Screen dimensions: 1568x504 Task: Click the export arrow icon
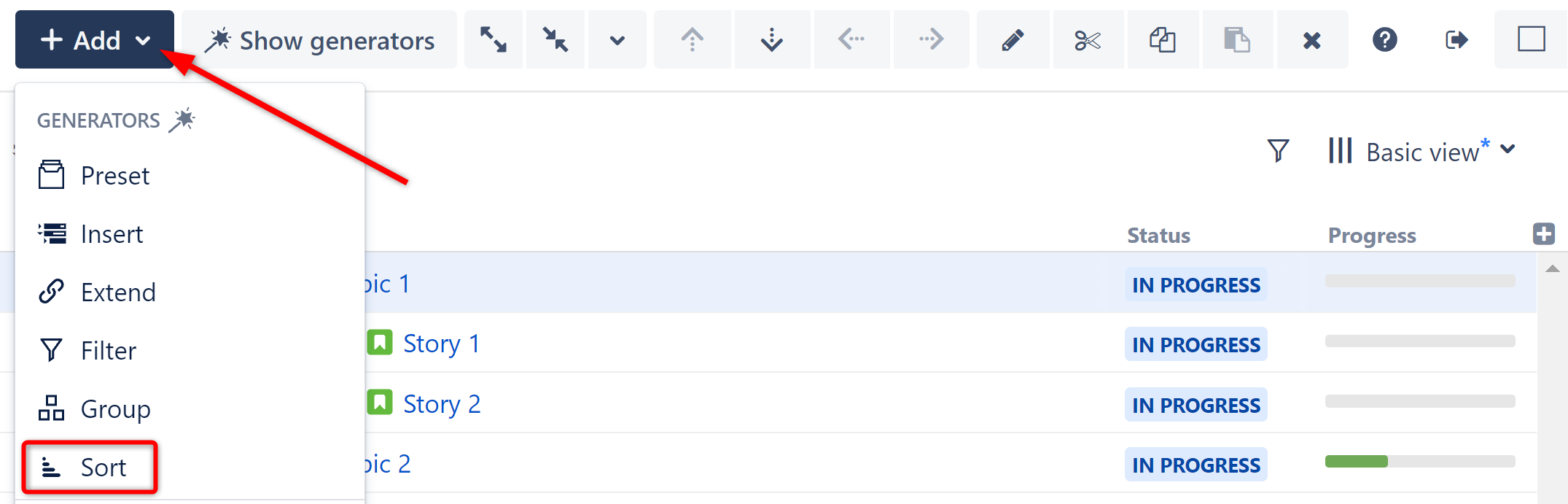click(1456, 40)
